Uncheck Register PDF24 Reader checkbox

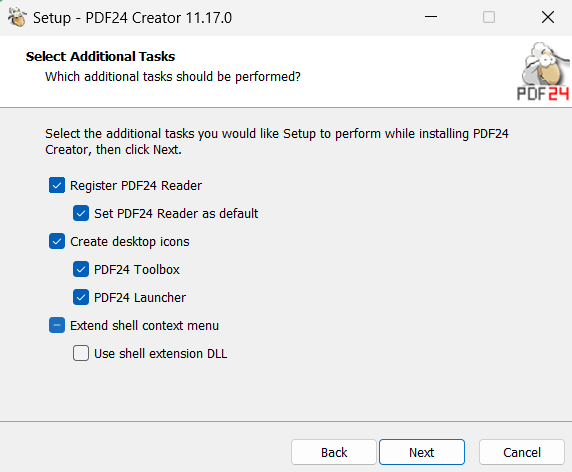point(57,185)
